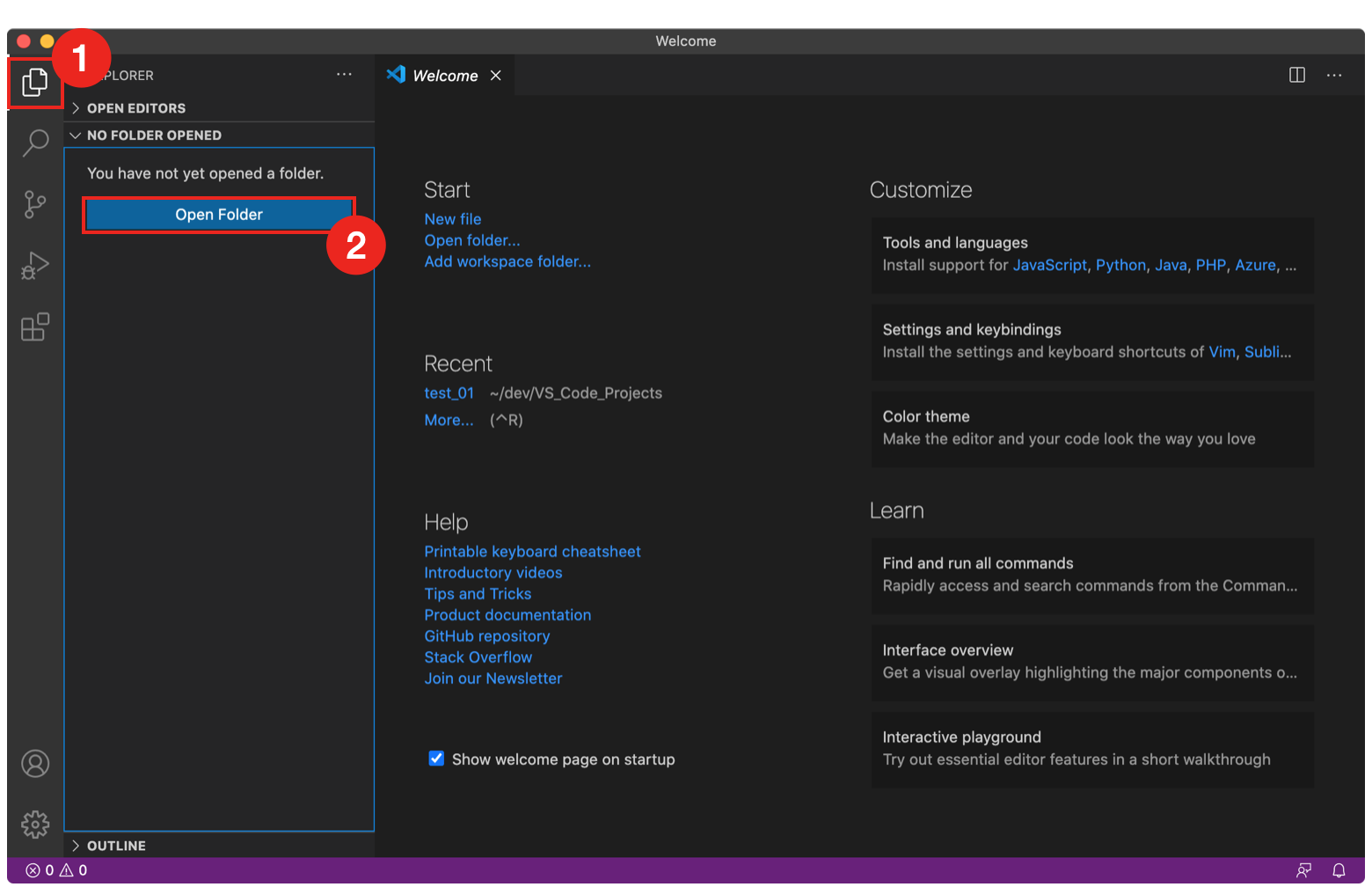The width and height of the screenshot is (1372, 887).
Task: Open the Interactive playground card
Action: [1092, 750]
